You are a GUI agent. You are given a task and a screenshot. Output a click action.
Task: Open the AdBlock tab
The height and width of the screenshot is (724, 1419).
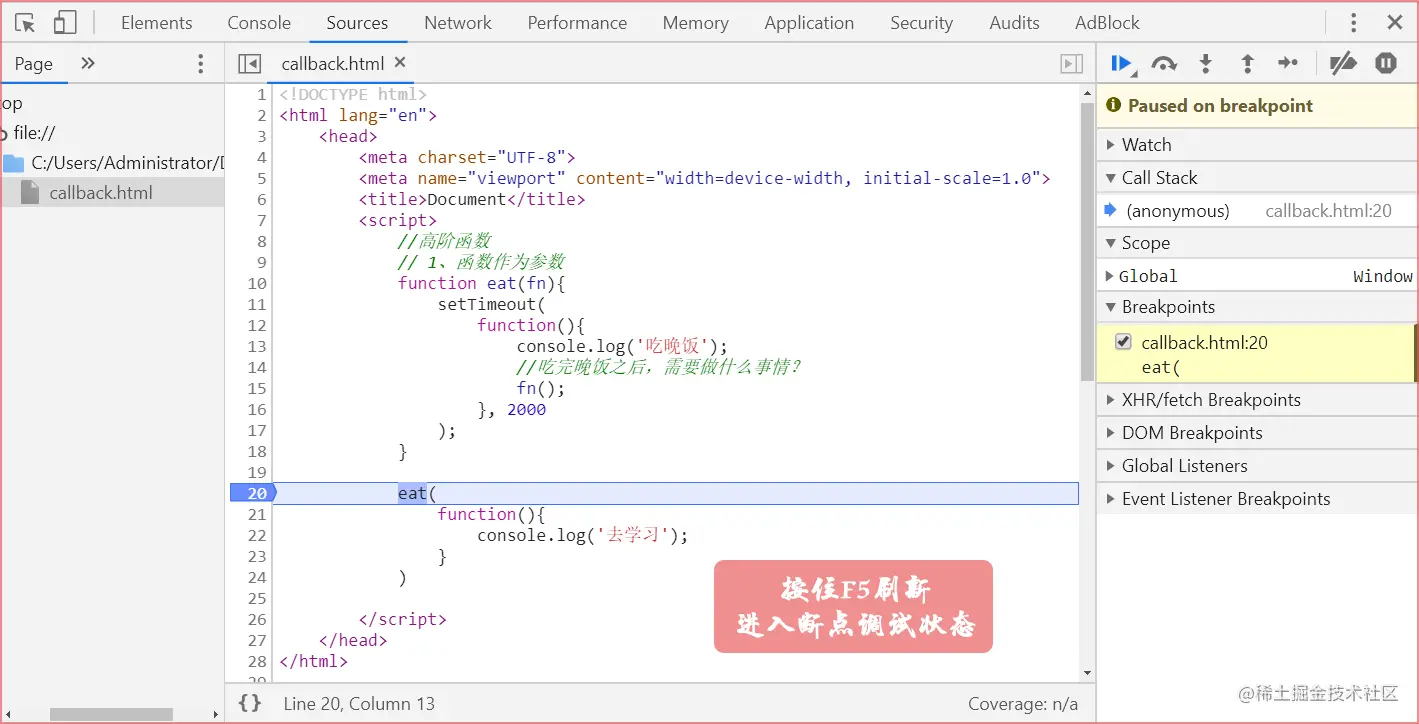click(1107, 22)
